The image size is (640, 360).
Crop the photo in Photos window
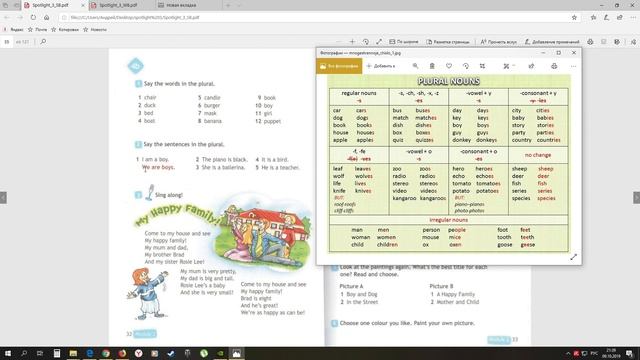point(482,66)
